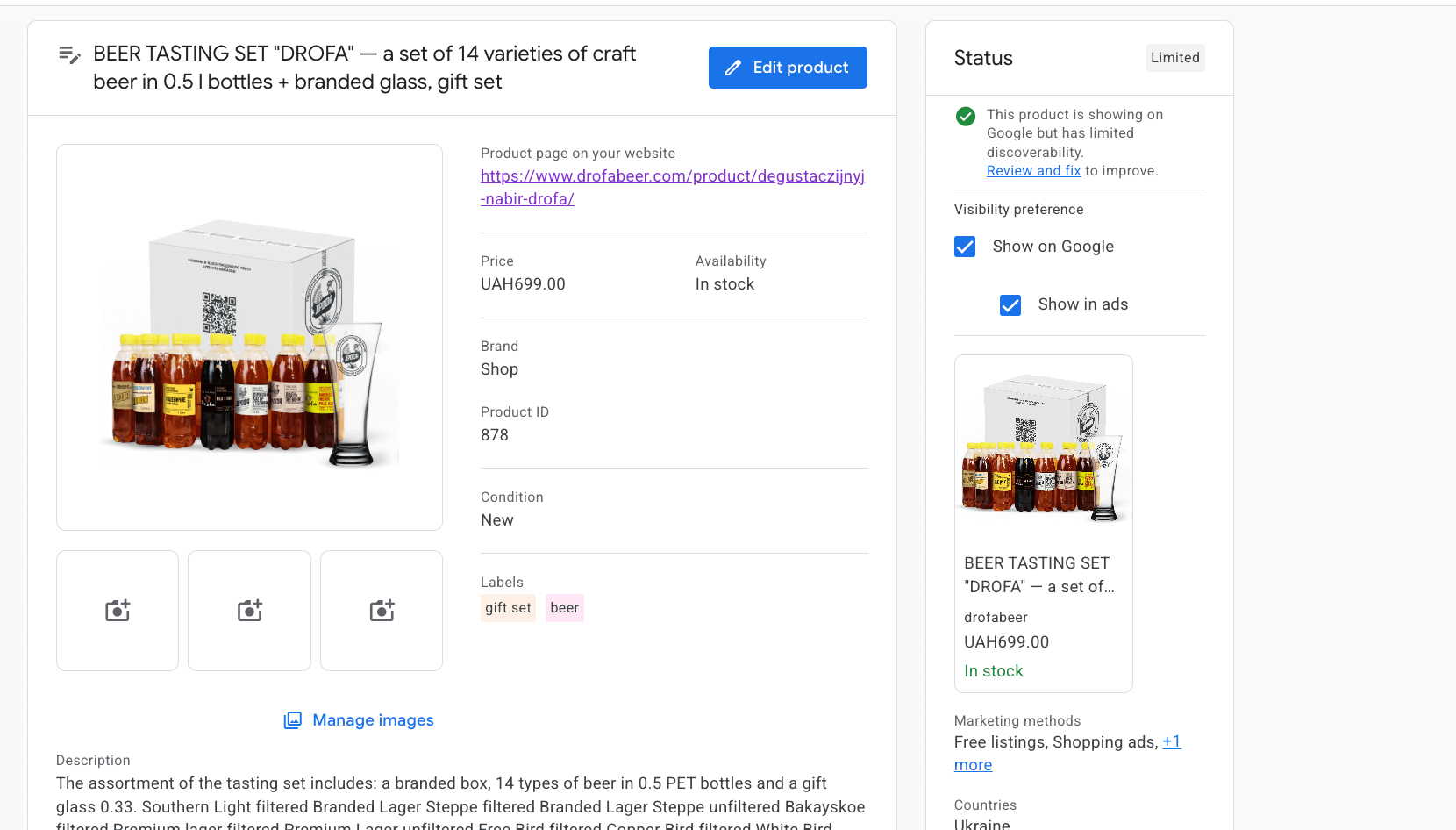
Task: Click the third add-image placeholder icon
Action: (382, 611)
